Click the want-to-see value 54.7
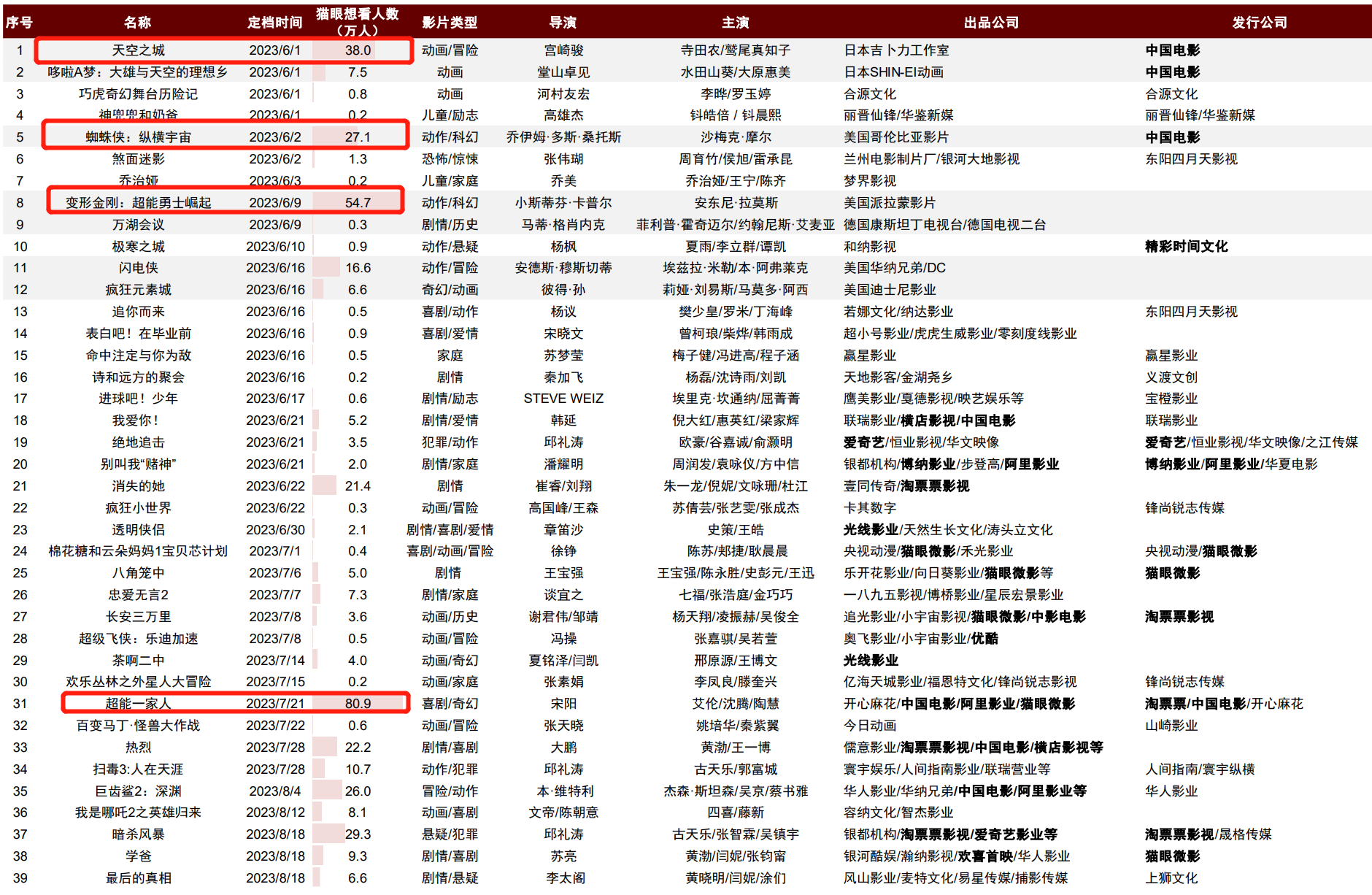 tap(358, 203)
